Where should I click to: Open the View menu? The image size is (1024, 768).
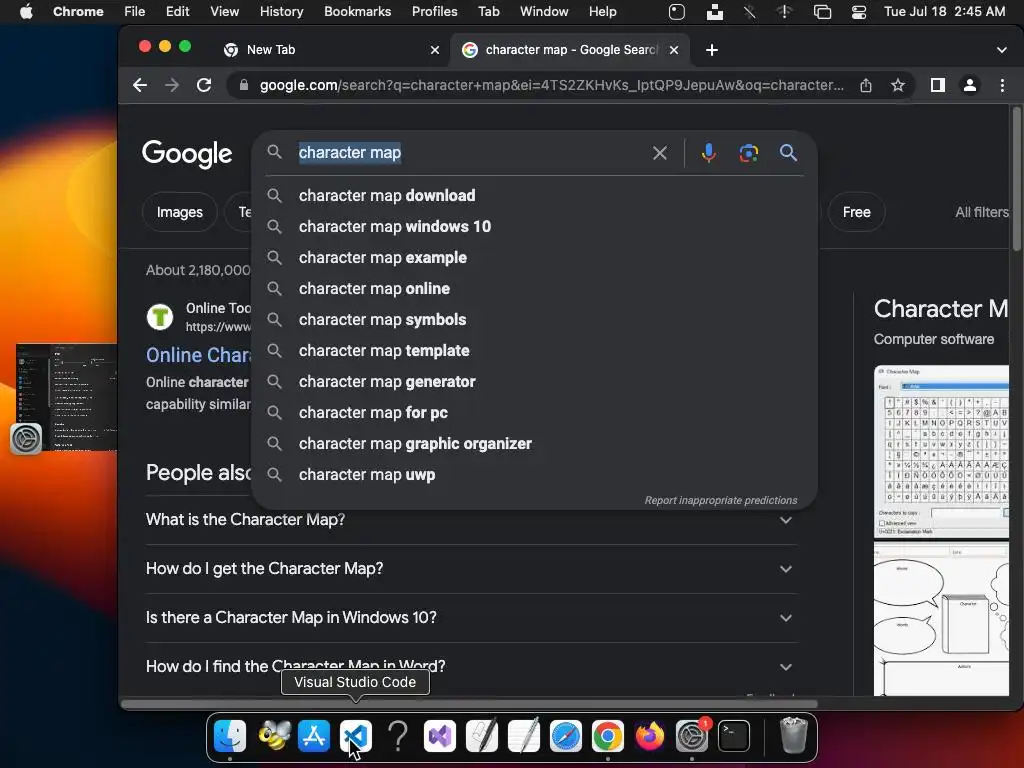[224, 12]
